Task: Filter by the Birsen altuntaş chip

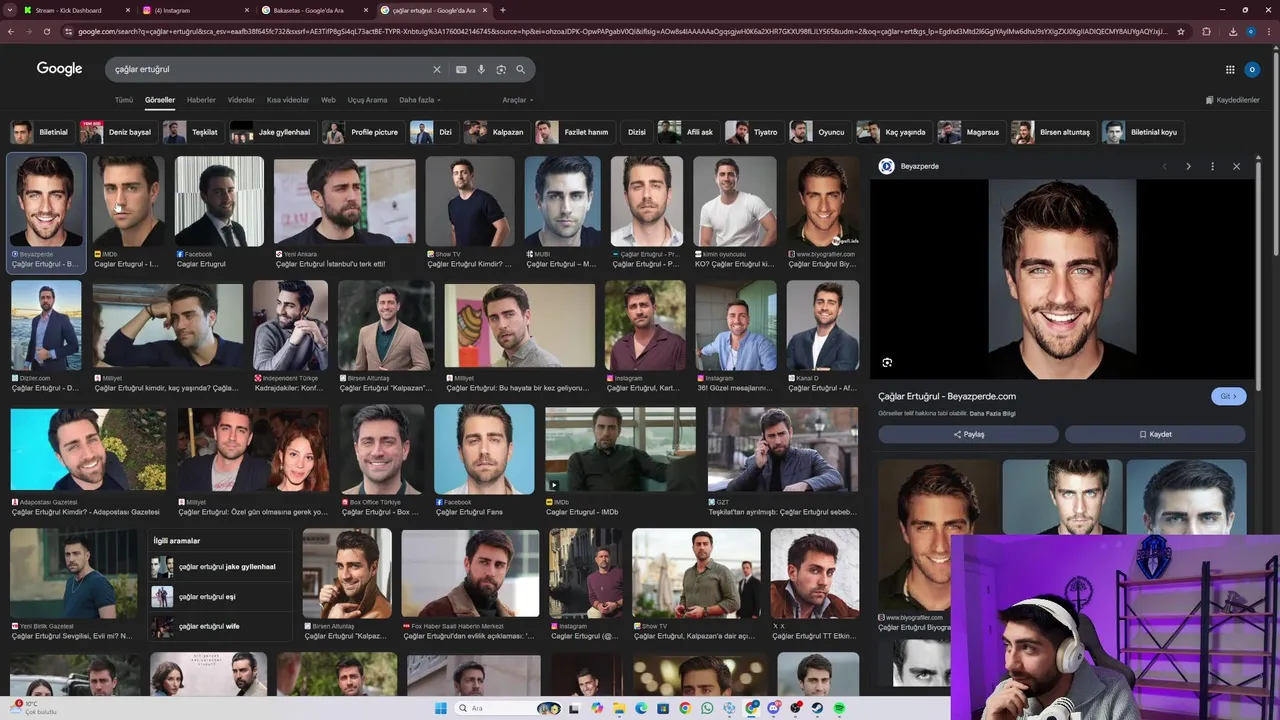Action: pos(1053,132)
